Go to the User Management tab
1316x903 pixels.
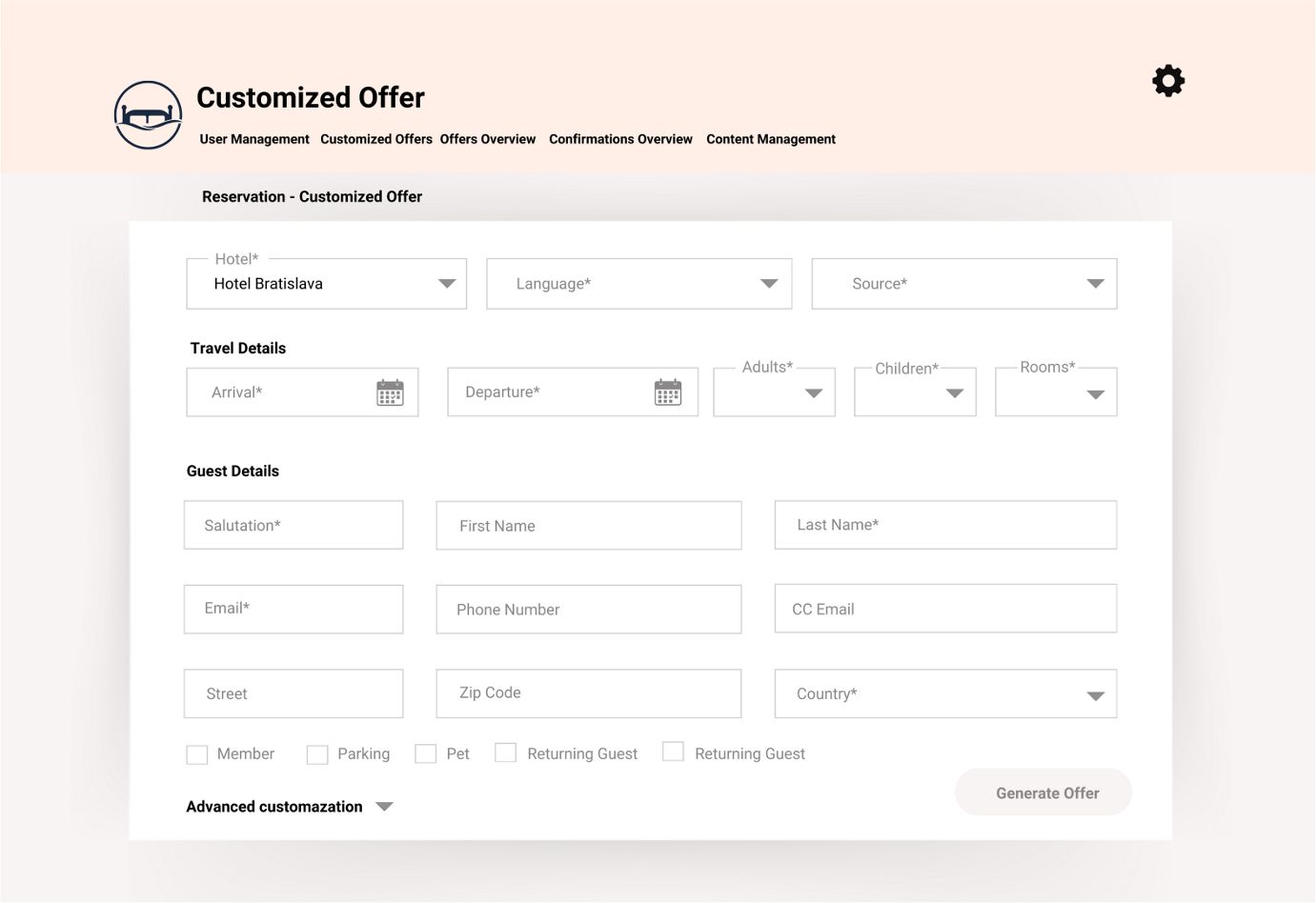tap(254, 139)
